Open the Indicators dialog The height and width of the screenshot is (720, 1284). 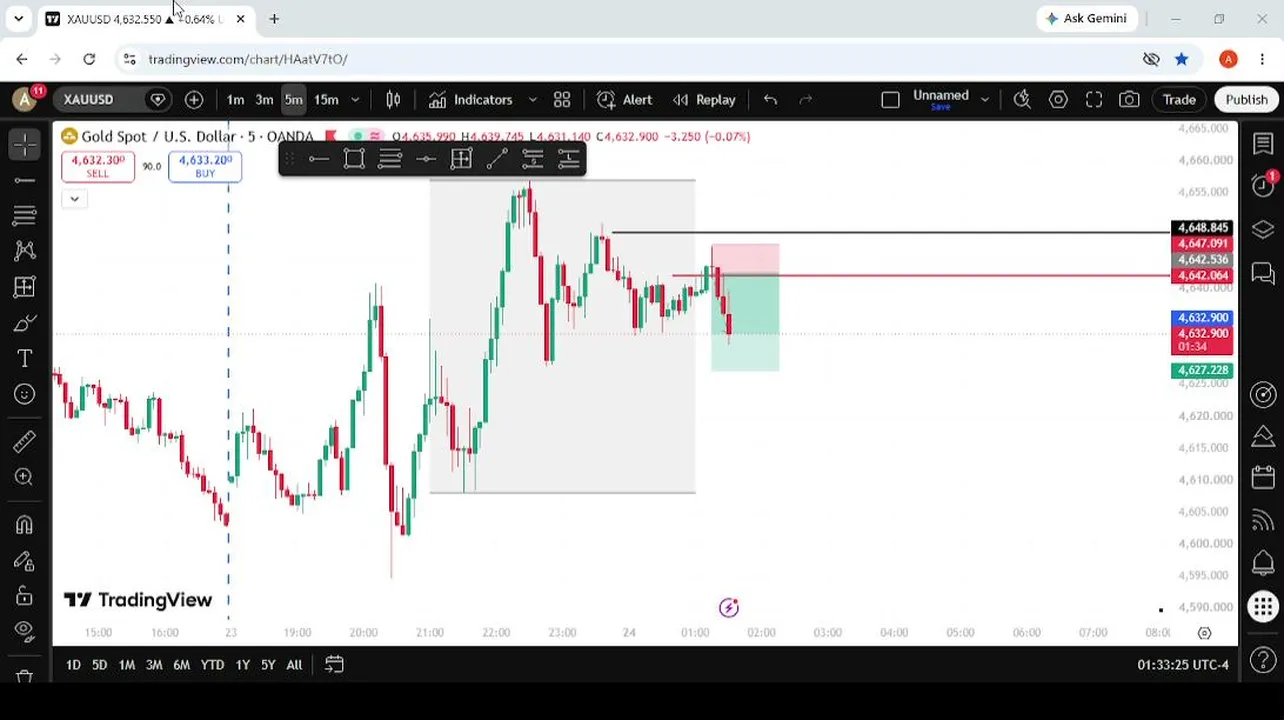pyautogui.click(x=471, y=99)
